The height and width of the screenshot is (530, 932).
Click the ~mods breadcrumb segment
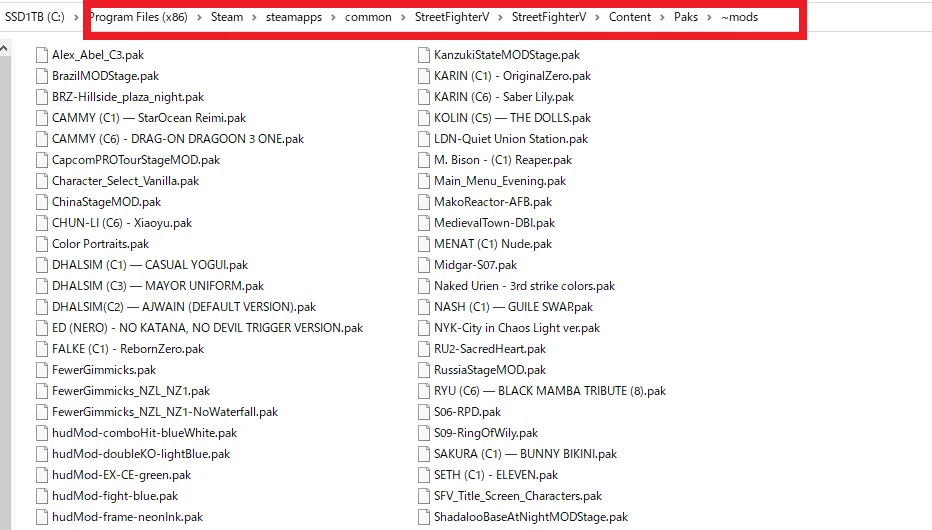(739, 17)
